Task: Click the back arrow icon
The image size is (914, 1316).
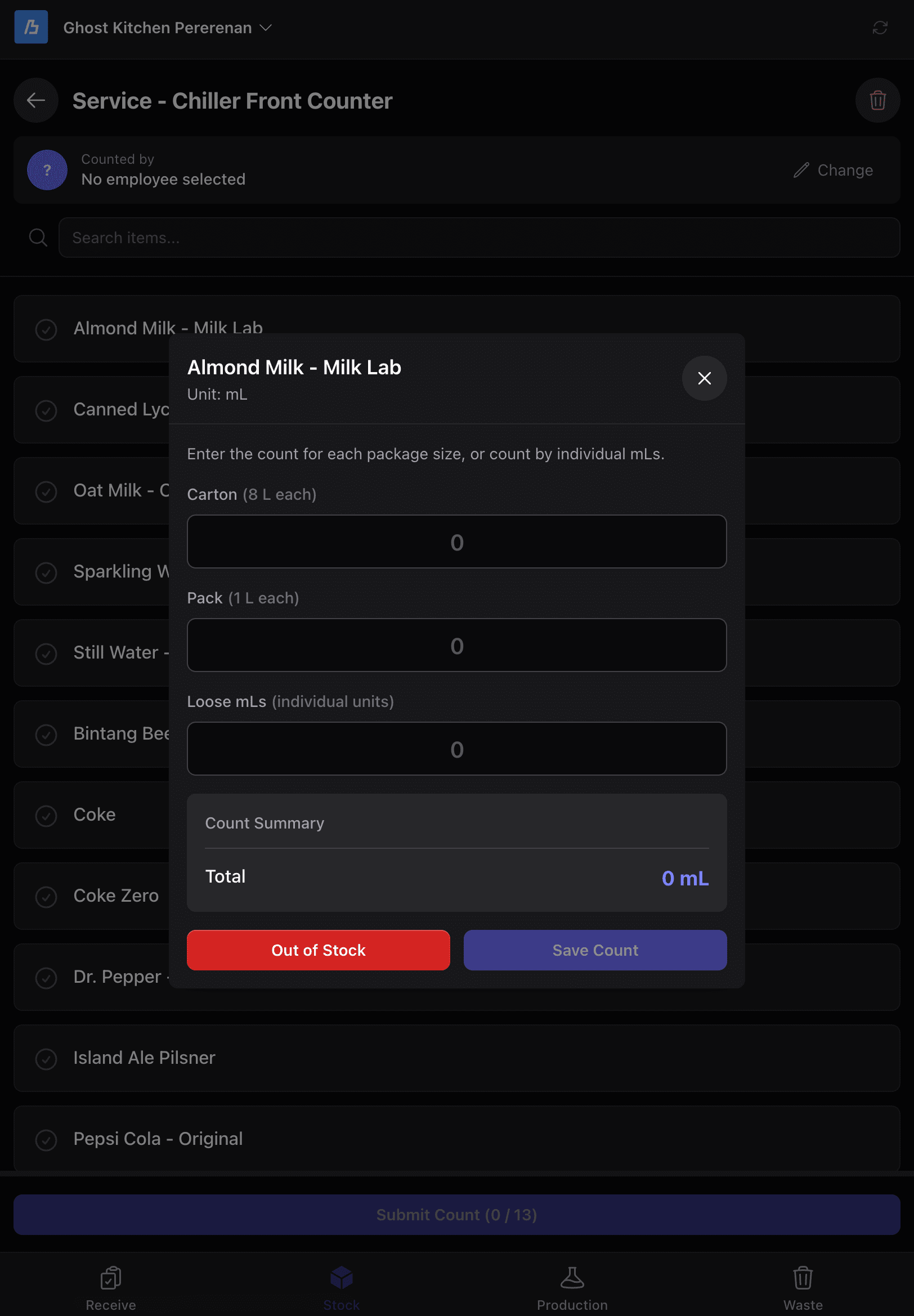Action: click(36, 100)
